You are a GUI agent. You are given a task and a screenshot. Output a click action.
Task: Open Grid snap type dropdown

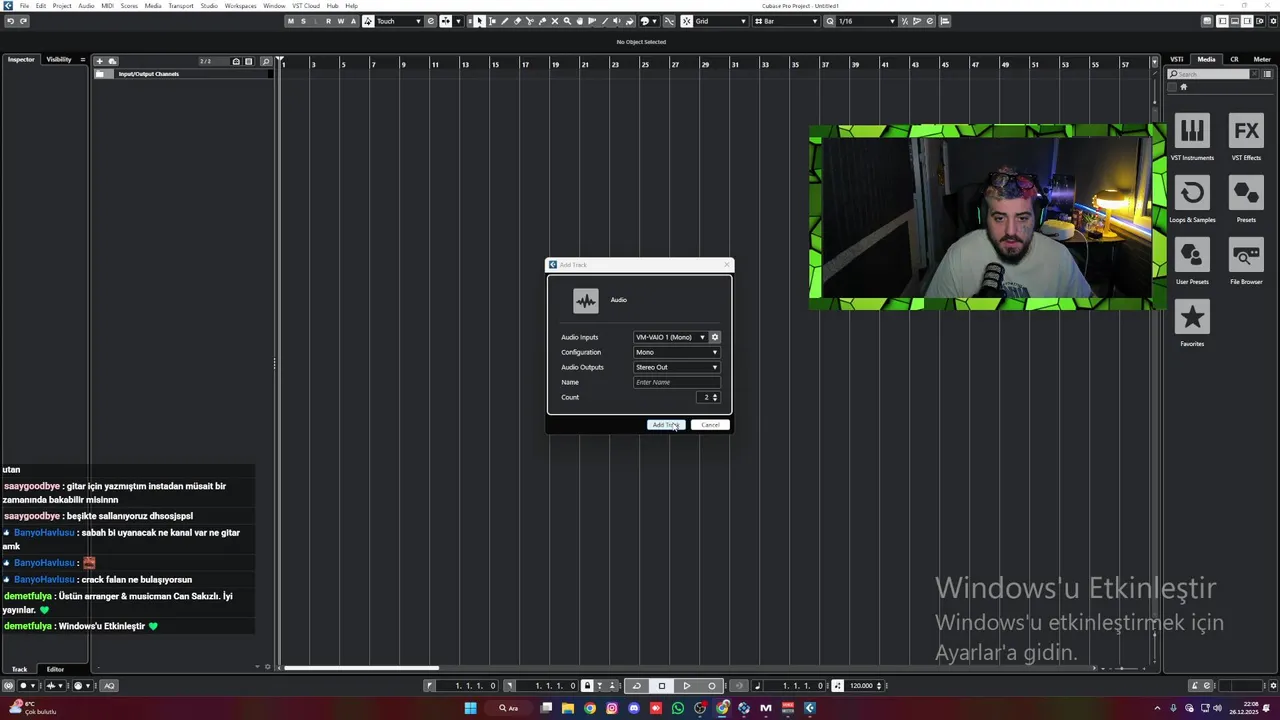point(721,21)
